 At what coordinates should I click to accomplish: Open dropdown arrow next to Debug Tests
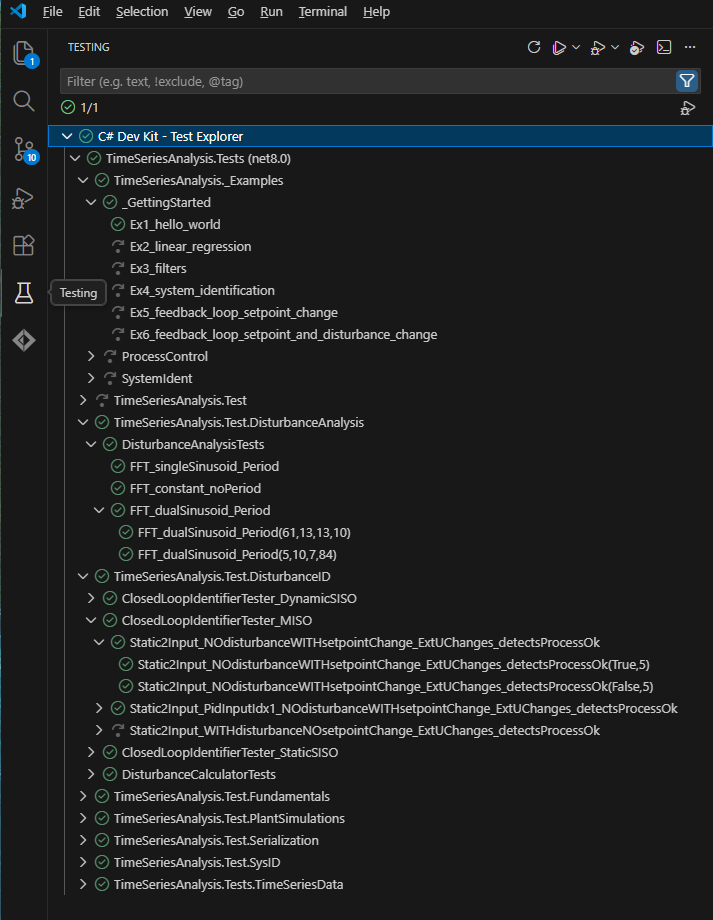point(615,48)
